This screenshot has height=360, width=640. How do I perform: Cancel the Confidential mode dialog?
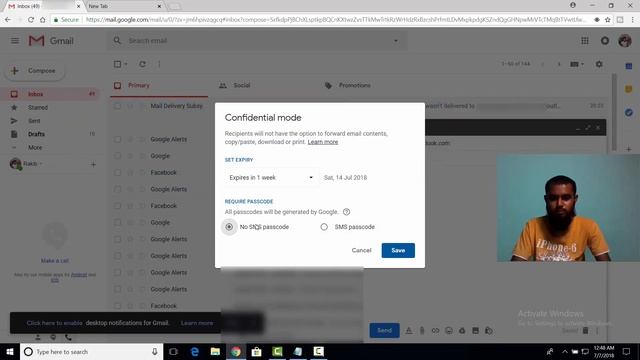[x=361, y=250]
